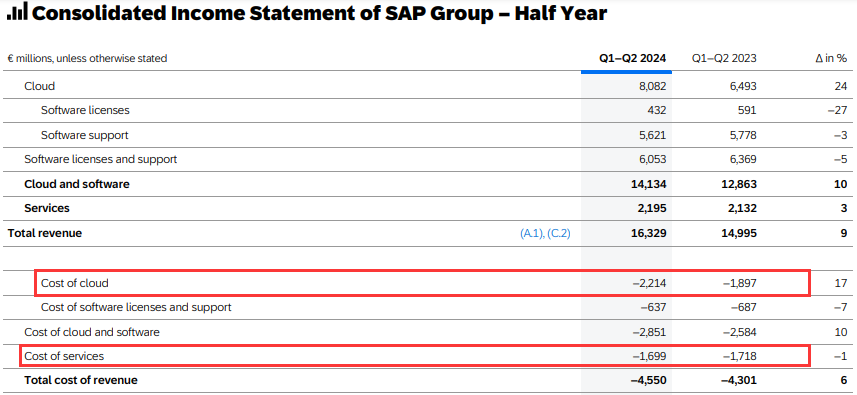
Task: Select the Services row label
Action: 47,209
